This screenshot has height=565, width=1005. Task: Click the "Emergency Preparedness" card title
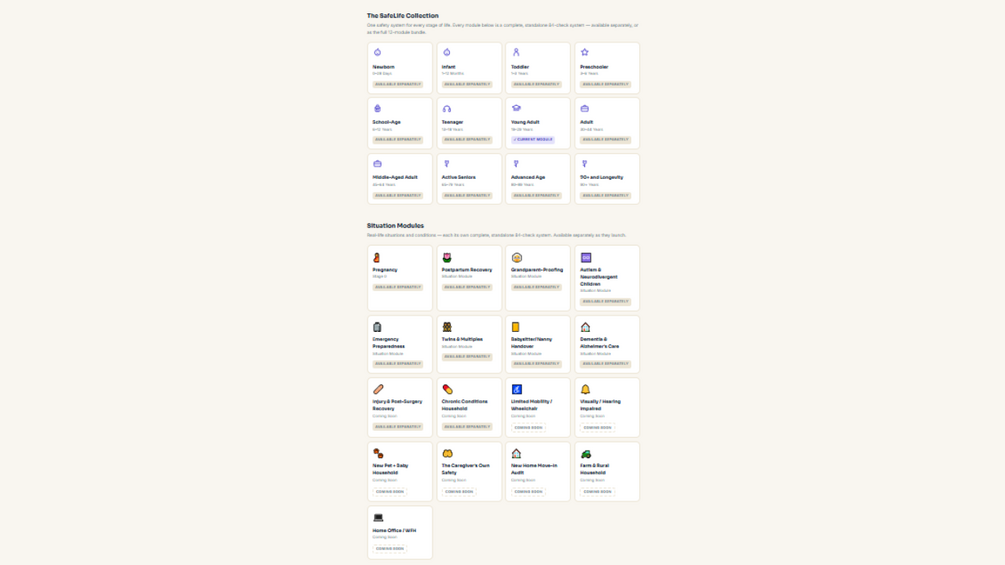[x=388, y=343]
